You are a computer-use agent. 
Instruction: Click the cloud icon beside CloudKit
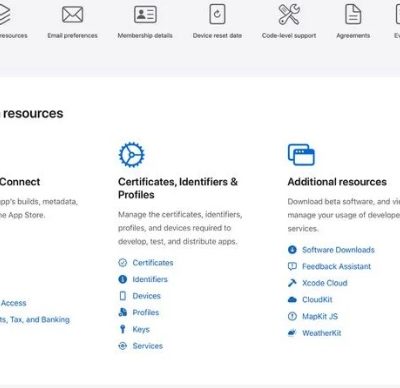[292, 300]
